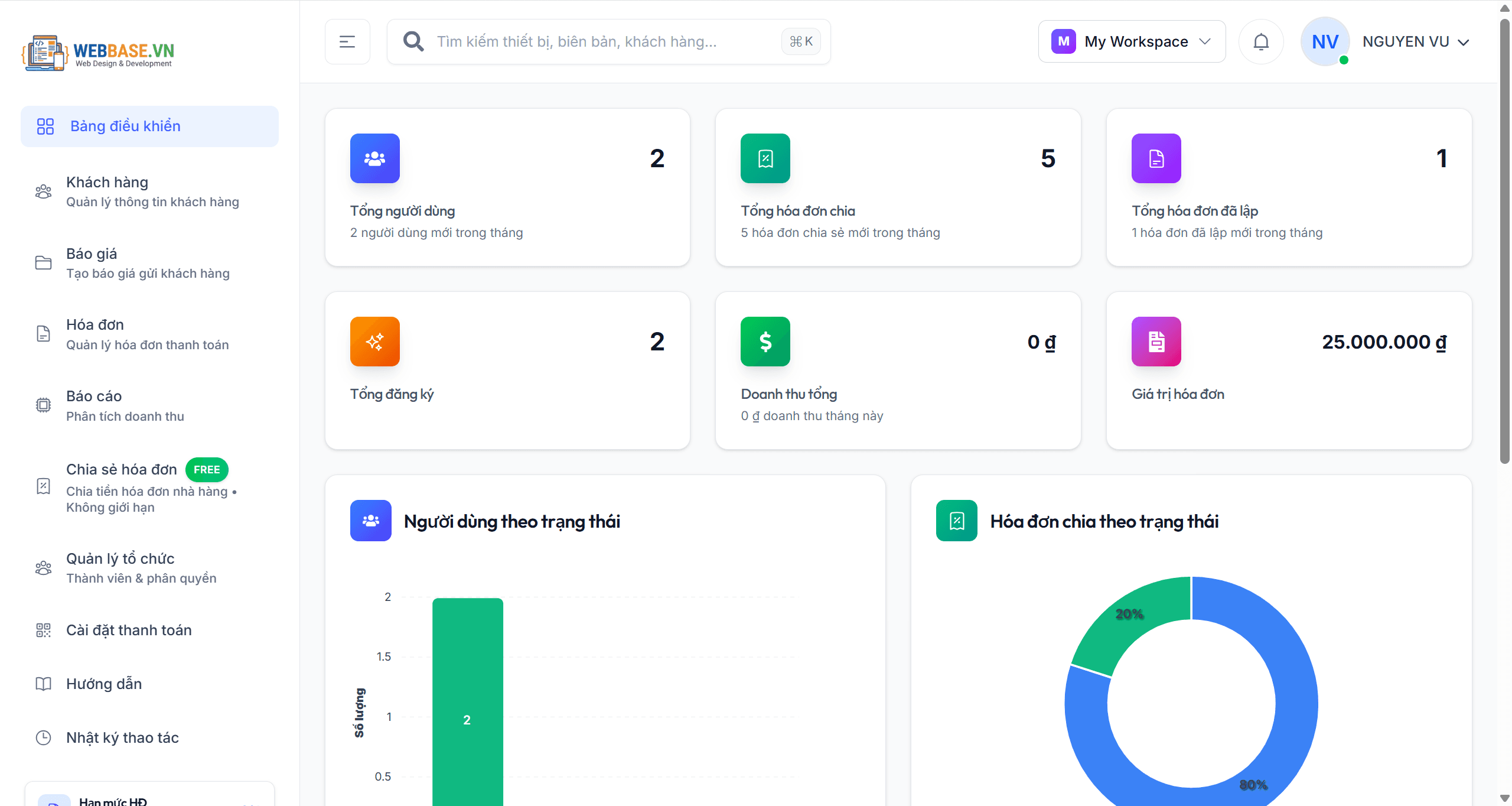Click the page vertical scrollbar thumb

(x=1505, y=240)
